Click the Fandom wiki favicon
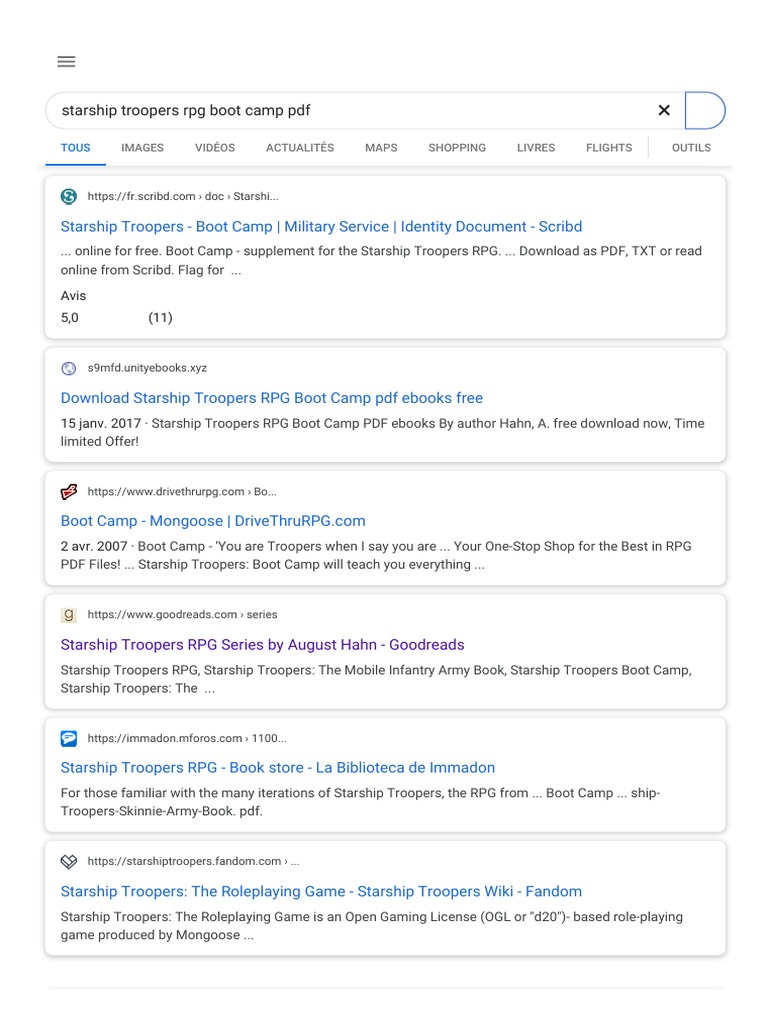 (x=69, y=861)
